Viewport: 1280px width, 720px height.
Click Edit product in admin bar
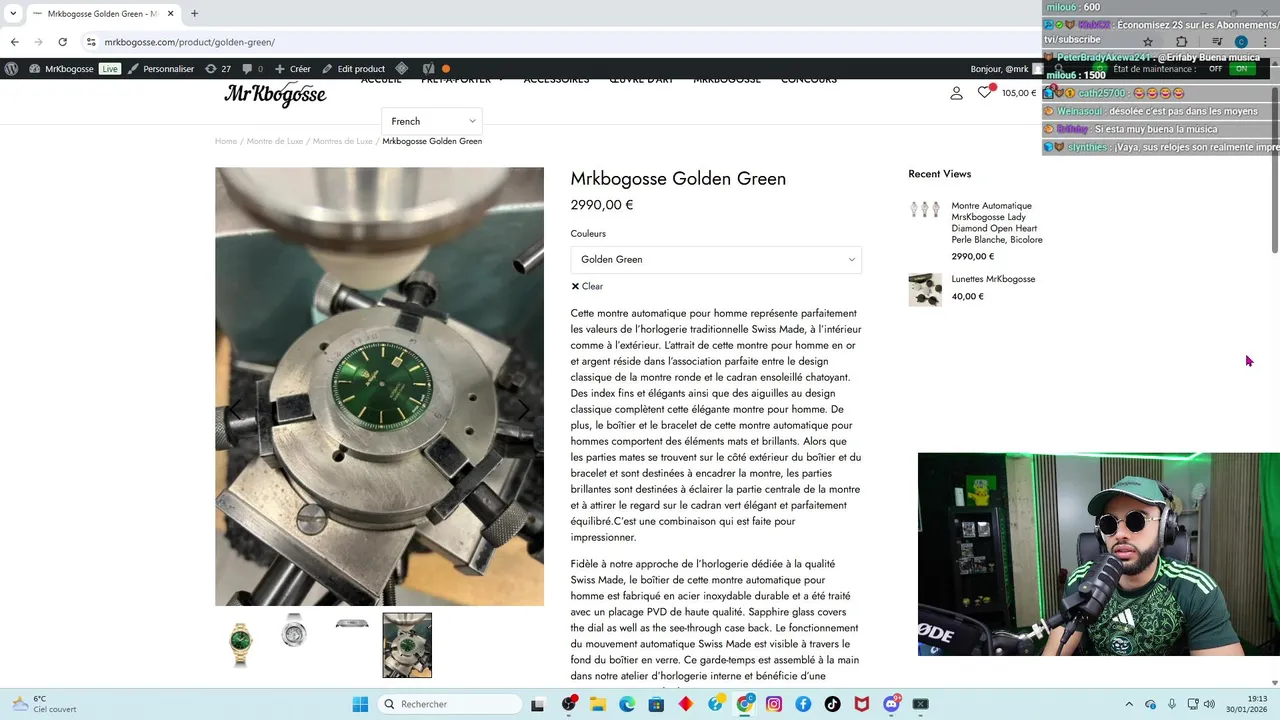(x=353, y=69)
